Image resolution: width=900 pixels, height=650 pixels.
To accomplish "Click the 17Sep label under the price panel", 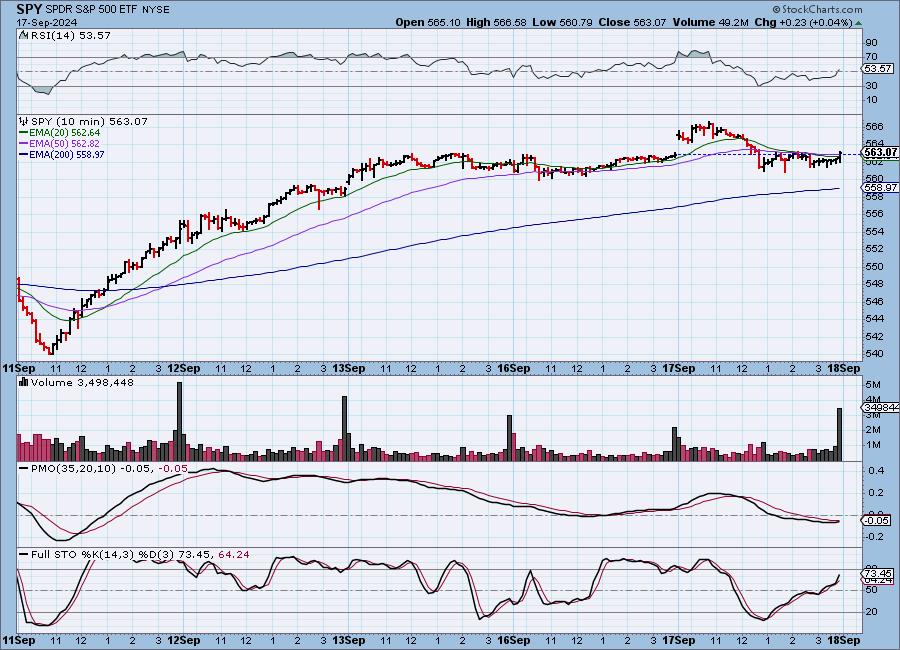I will click(x=679, y=368).
